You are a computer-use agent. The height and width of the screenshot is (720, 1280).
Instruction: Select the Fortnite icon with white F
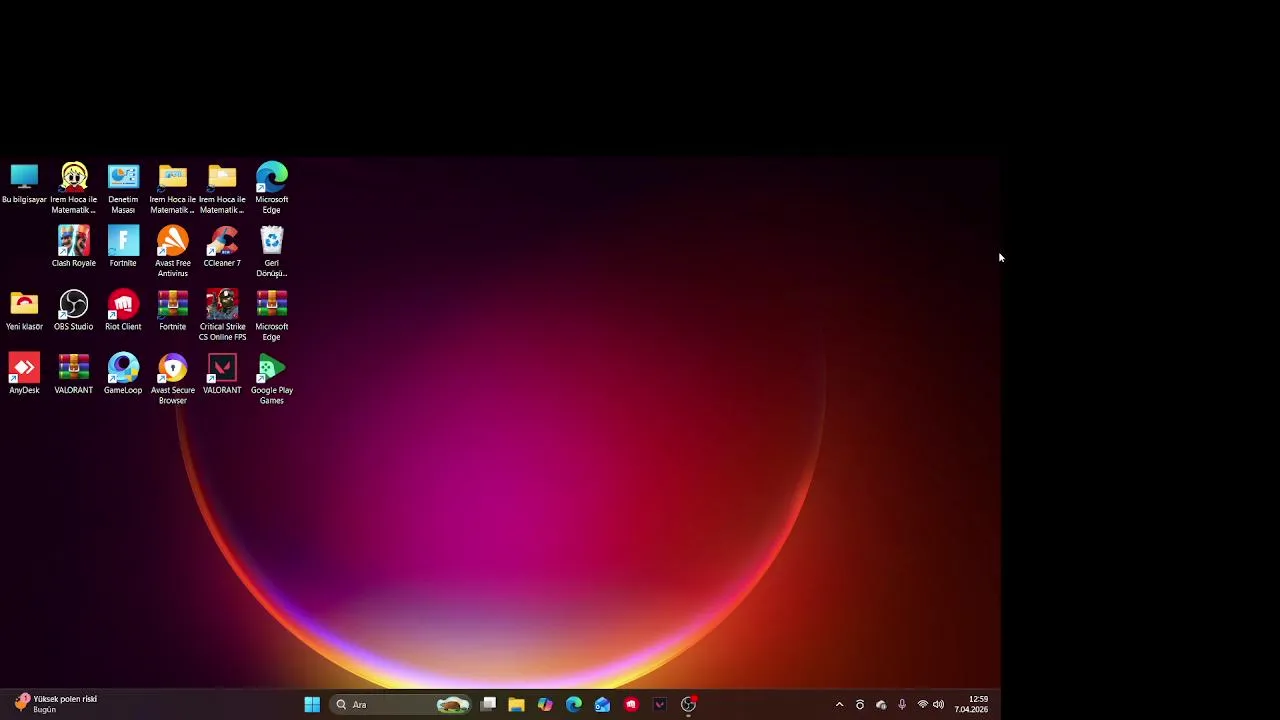point(123,247)
